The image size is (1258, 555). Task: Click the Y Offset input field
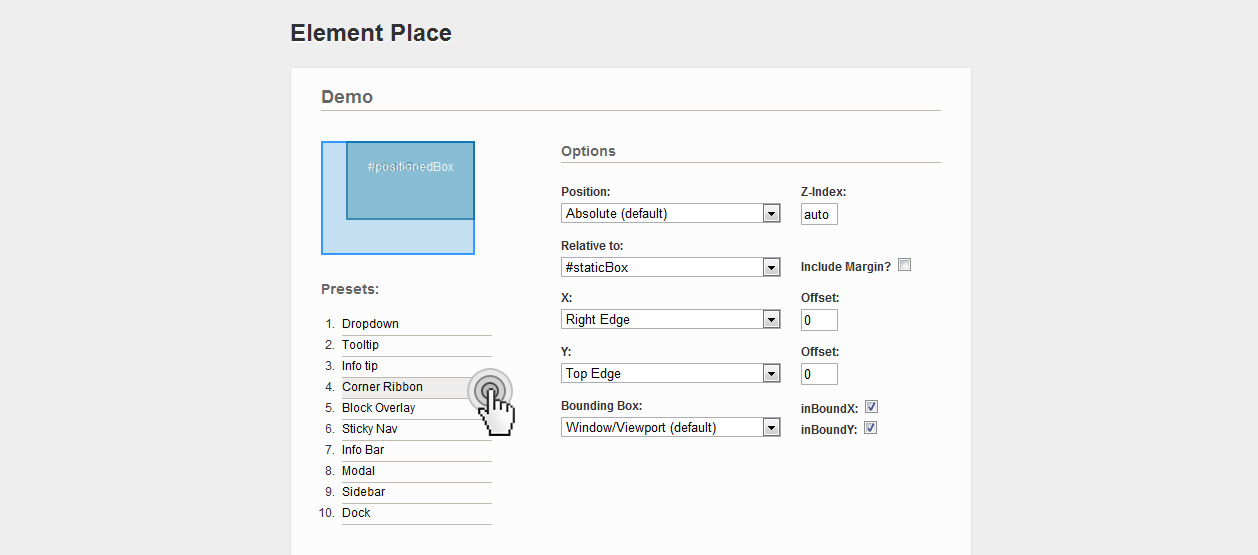point(819,374)
